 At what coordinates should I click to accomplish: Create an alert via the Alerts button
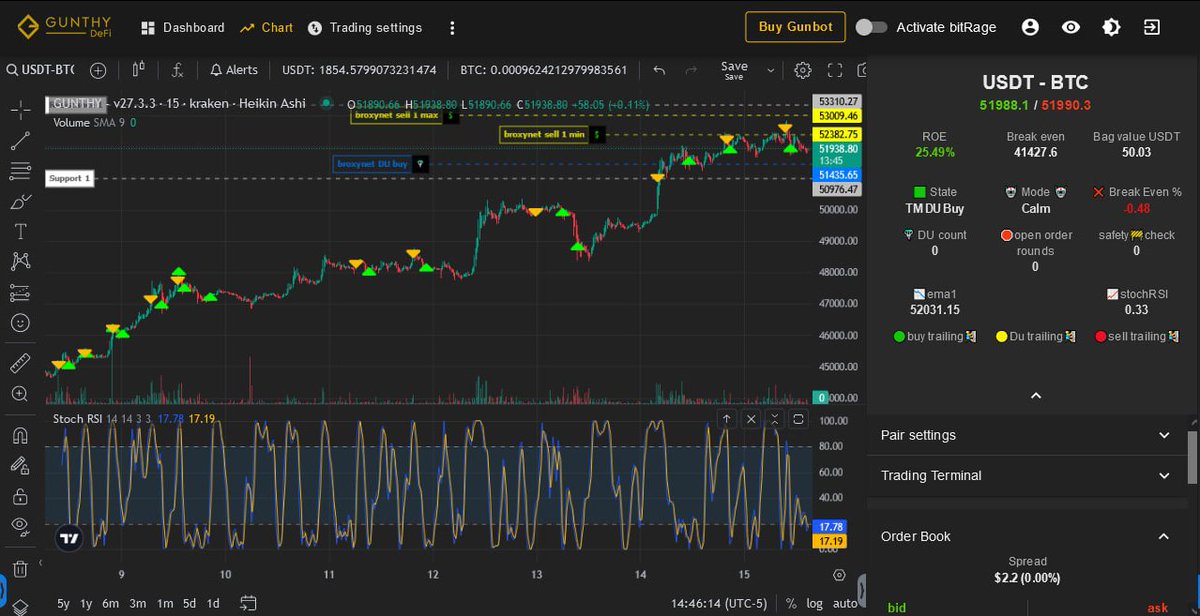pos(234,70)
